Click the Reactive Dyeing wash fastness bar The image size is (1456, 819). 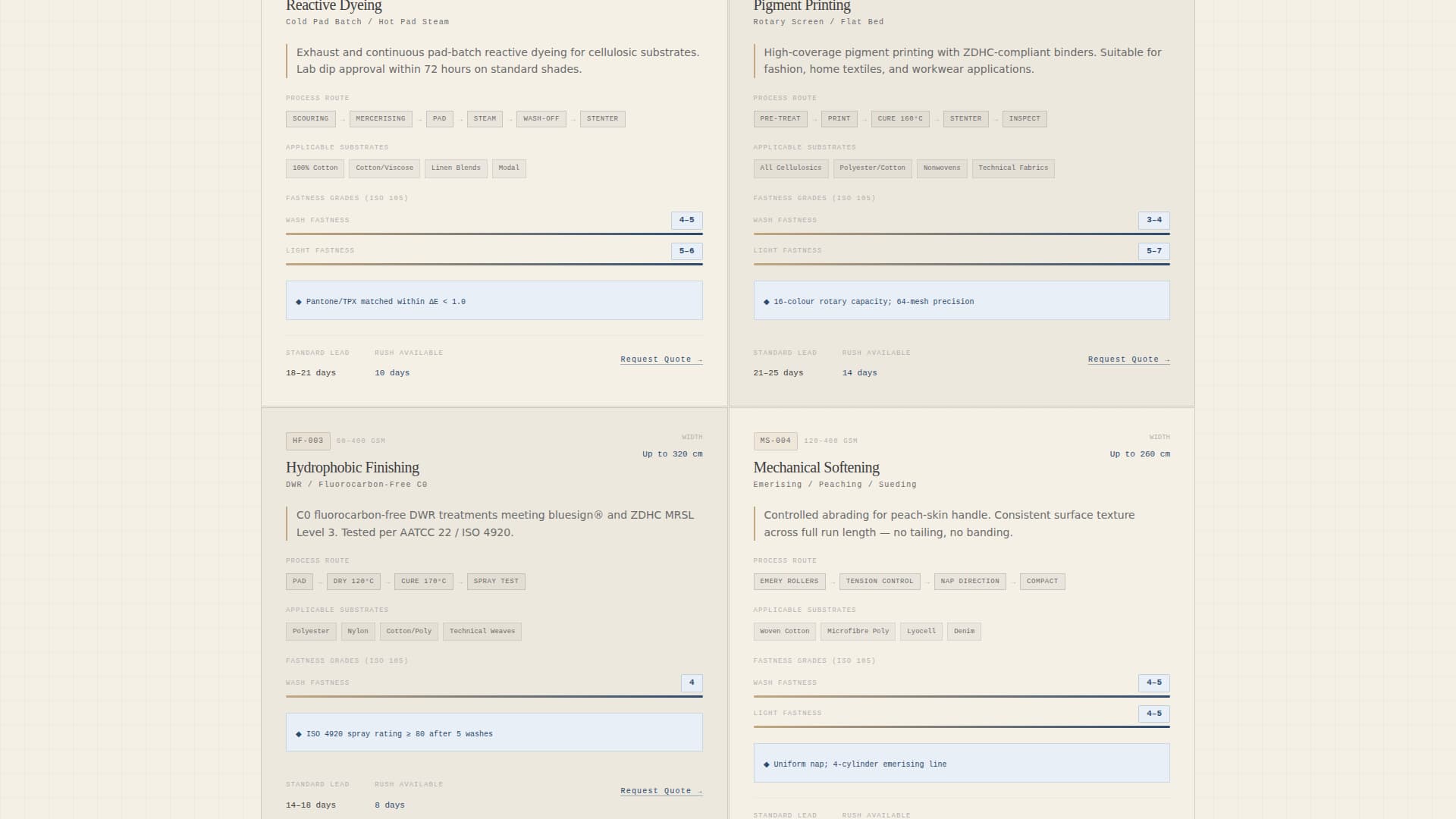tap(494, 234)
